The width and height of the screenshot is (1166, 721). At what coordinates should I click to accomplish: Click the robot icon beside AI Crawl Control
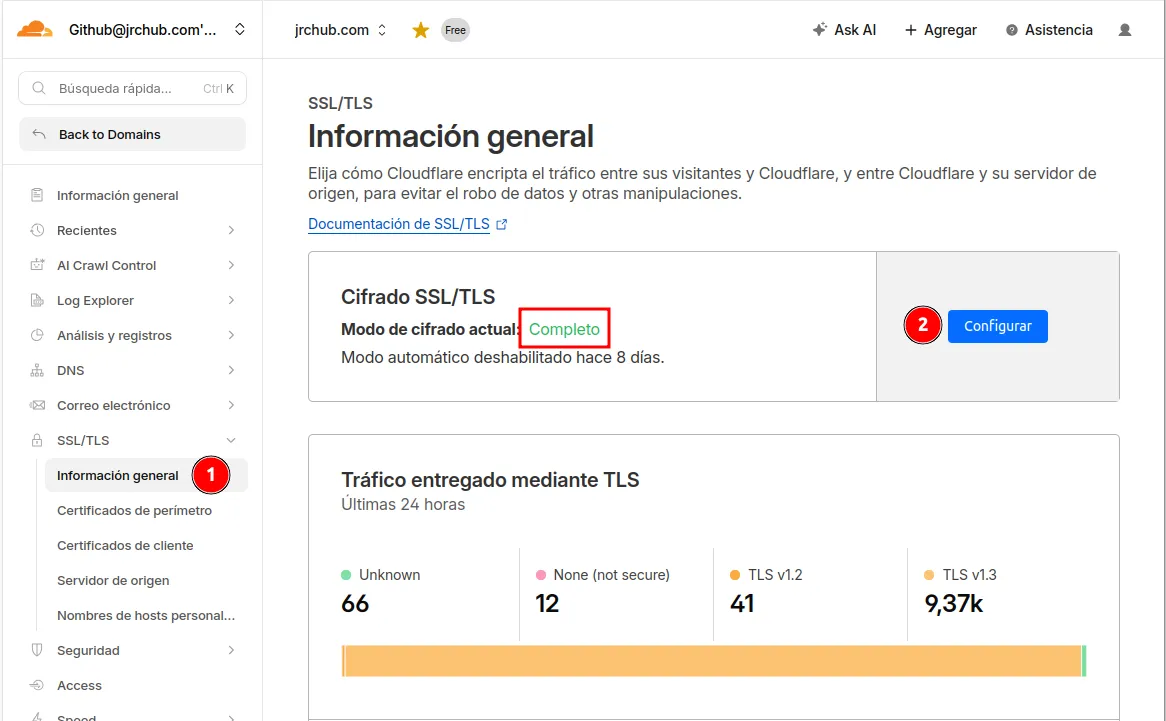point(36,265)
